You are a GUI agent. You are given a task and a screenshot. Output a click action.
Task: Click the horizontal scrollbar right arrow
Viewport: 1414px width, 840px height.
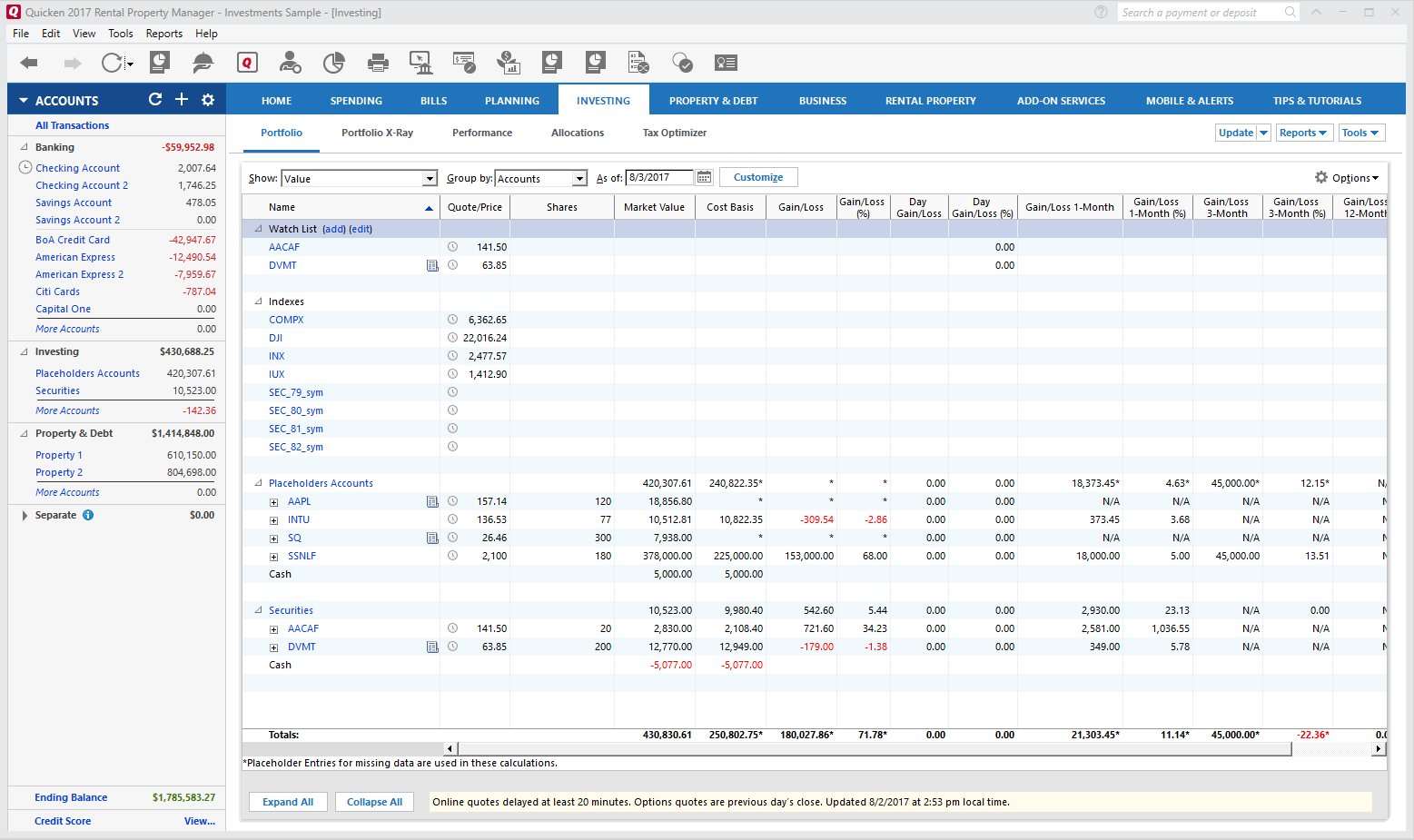(1379, 749)
